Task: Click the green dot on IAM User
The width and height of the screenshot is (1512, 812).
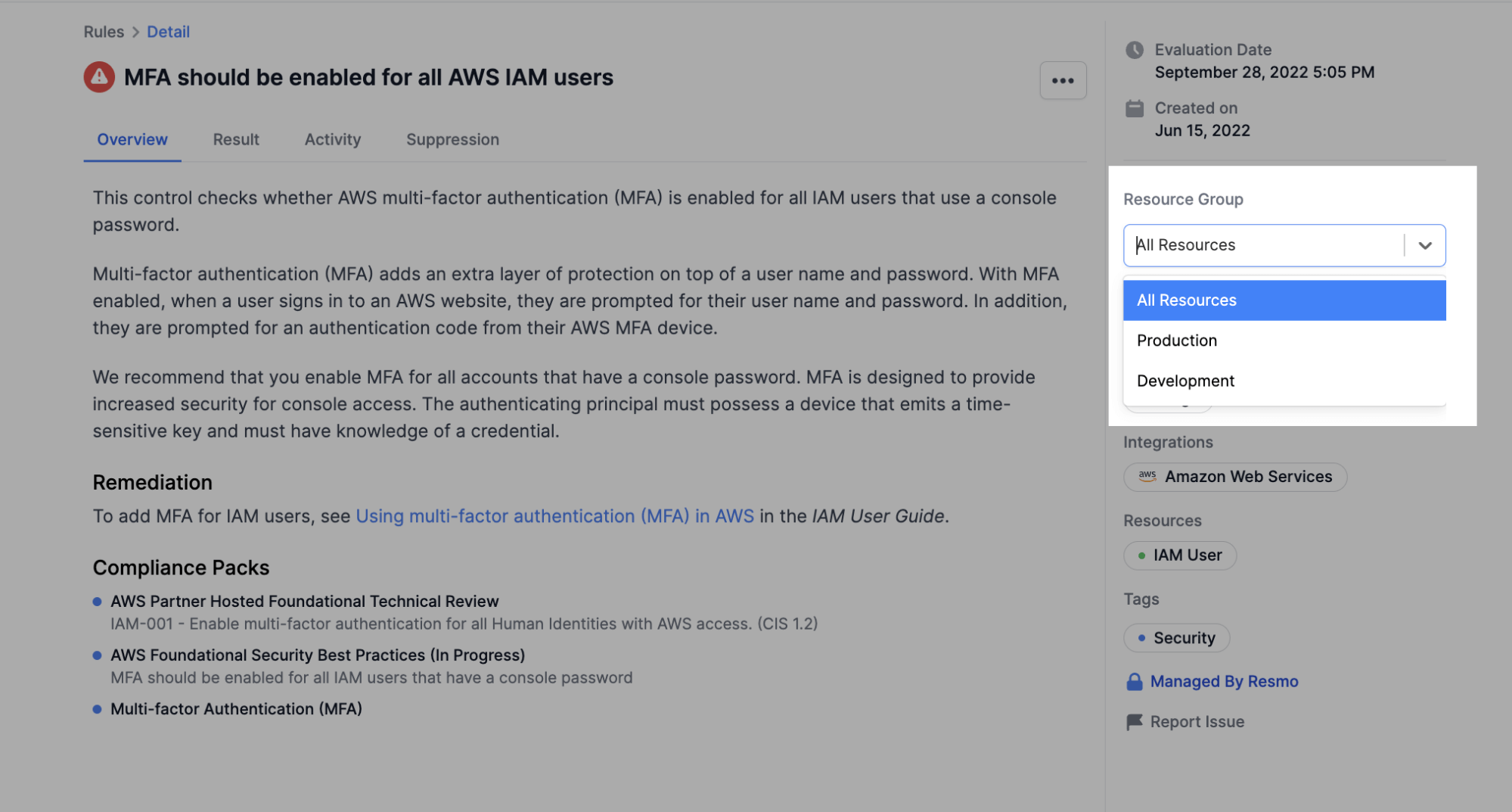Action: [x=1141, y=555]
